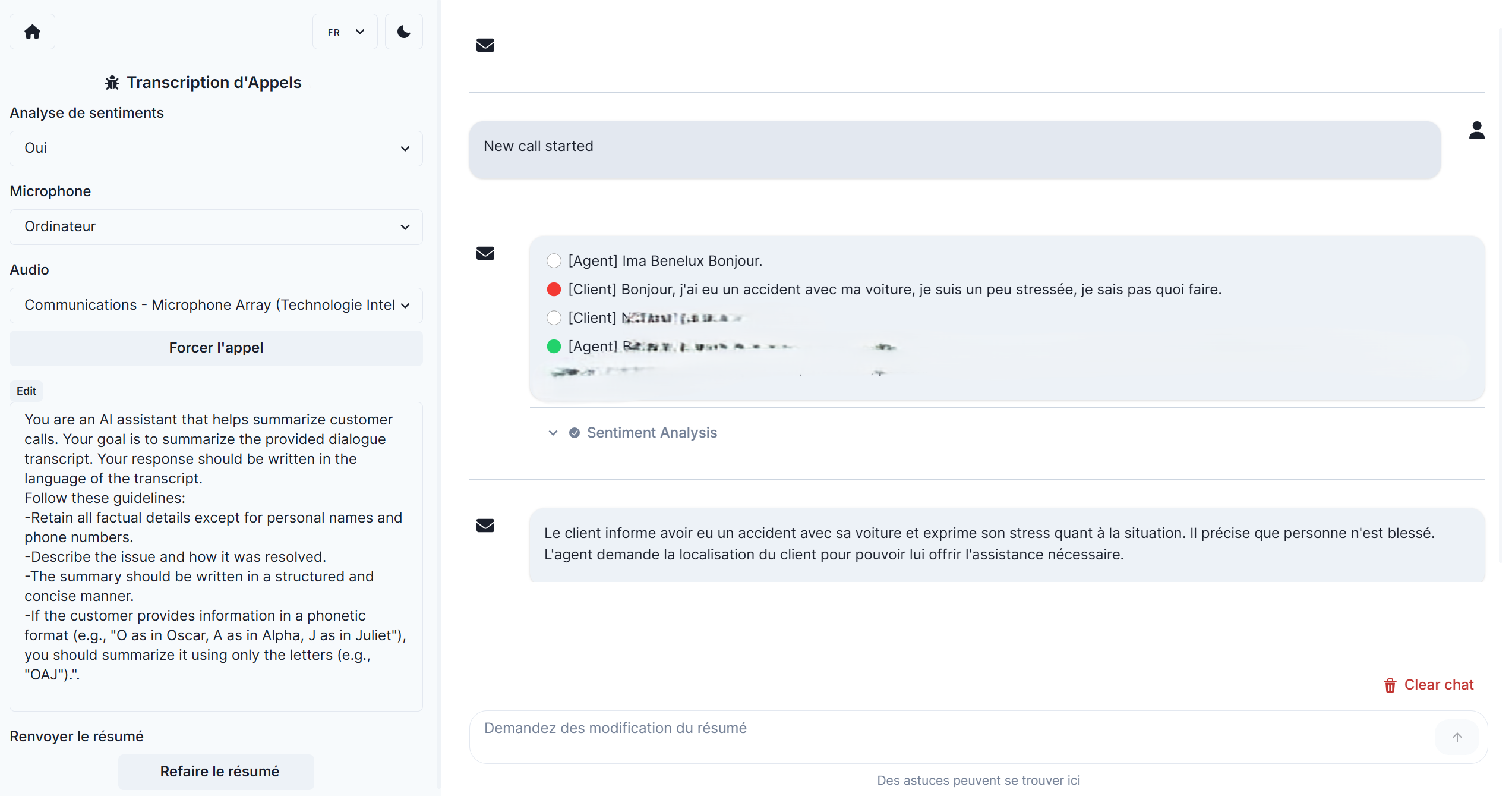Toggle dark mode moon icon

point(404,32)
